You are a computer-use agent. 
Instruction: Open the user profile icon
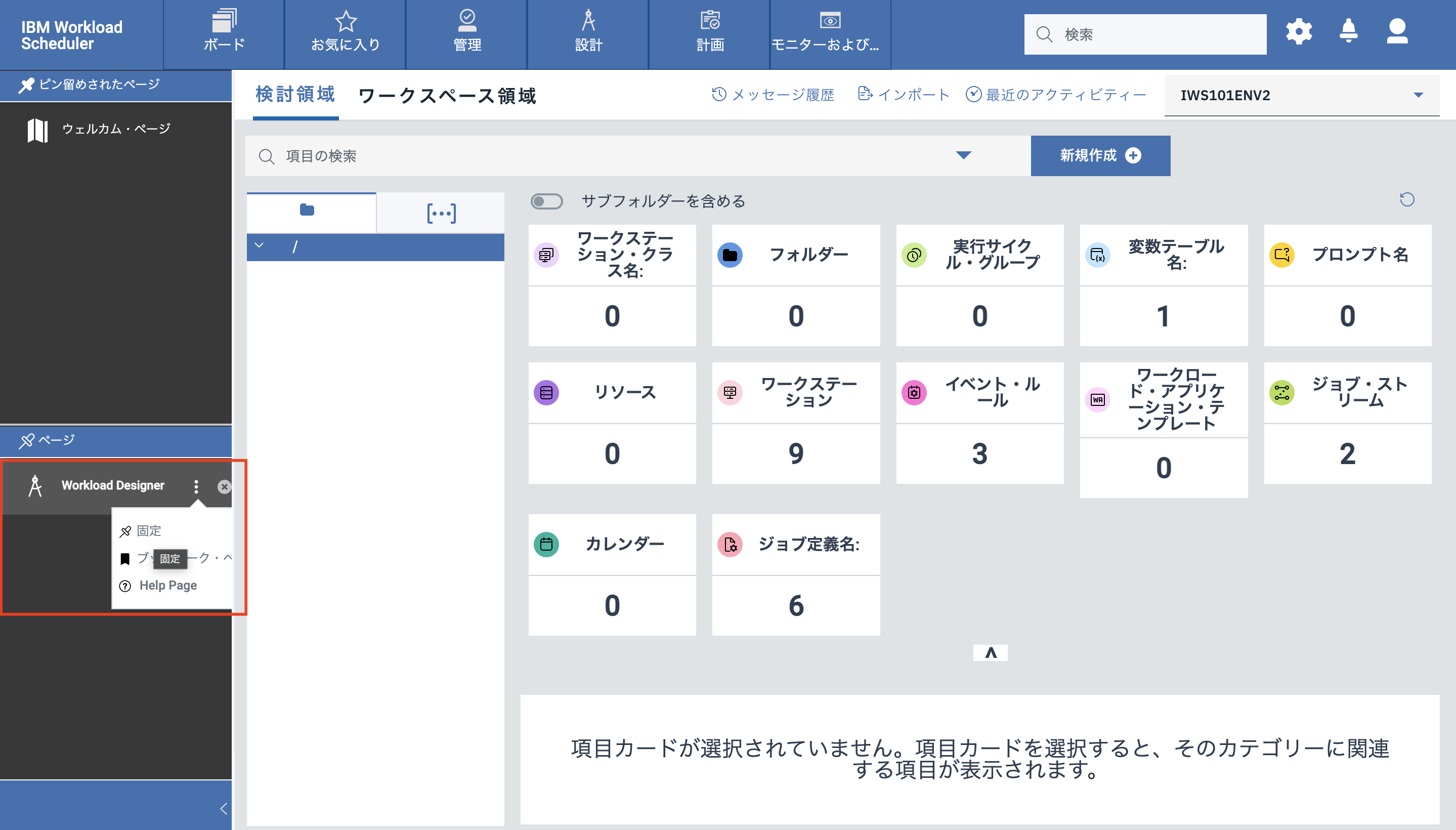pyautogui.click(x=1397, y=32)
